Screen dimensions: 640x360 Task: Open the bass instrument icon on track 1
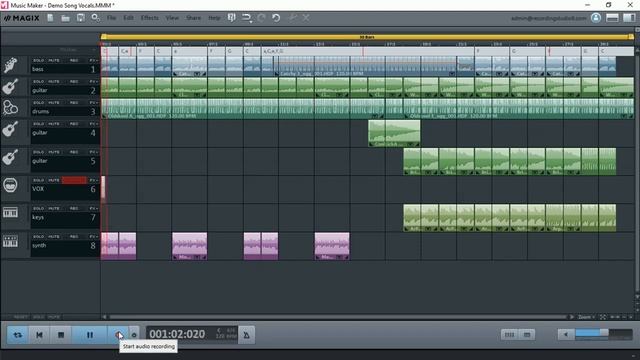coord(10,65)
